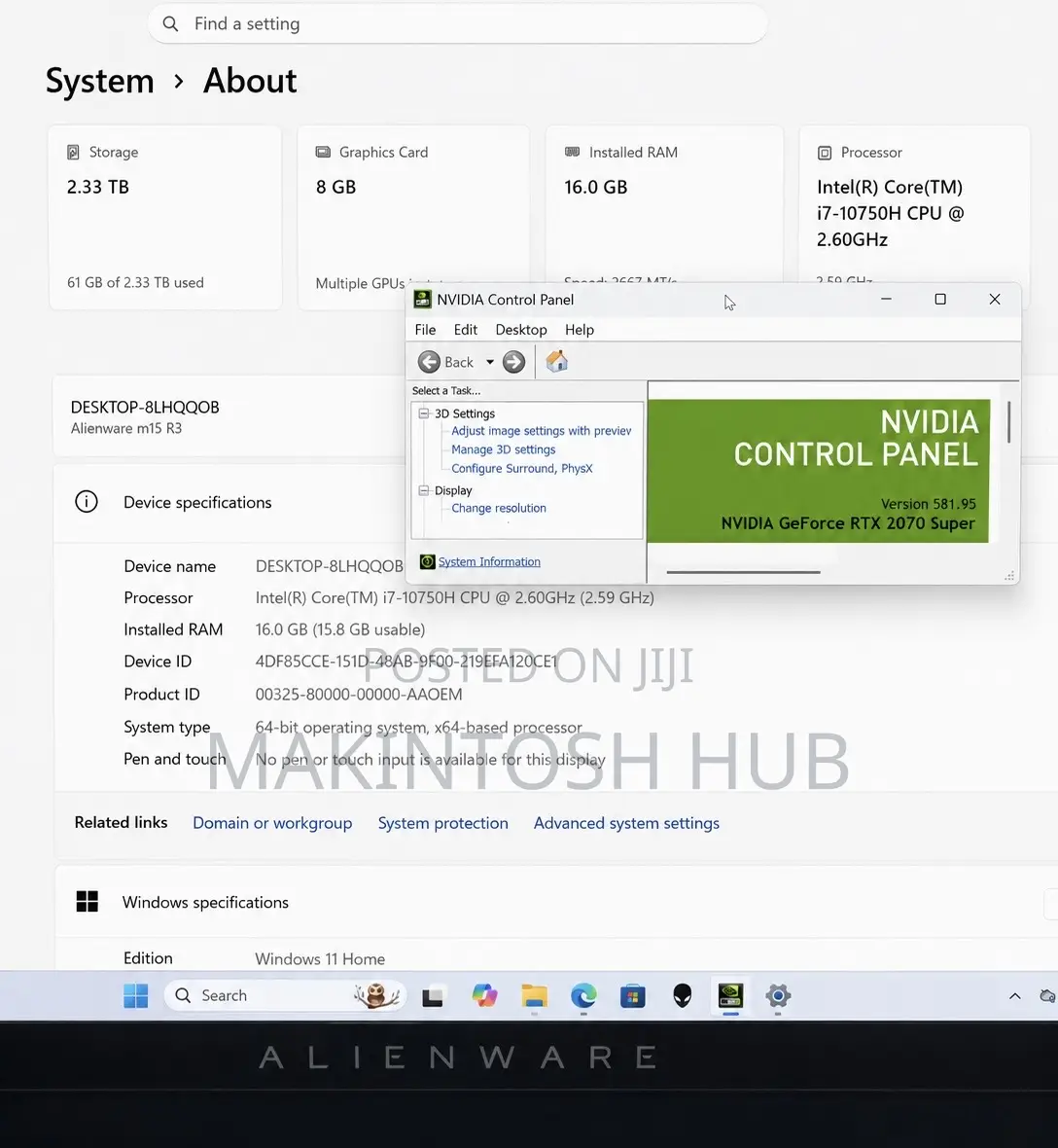Viewport: 1058px width, 1148px height.
Task: Select Change resolution task
Action: pos(498,508)
